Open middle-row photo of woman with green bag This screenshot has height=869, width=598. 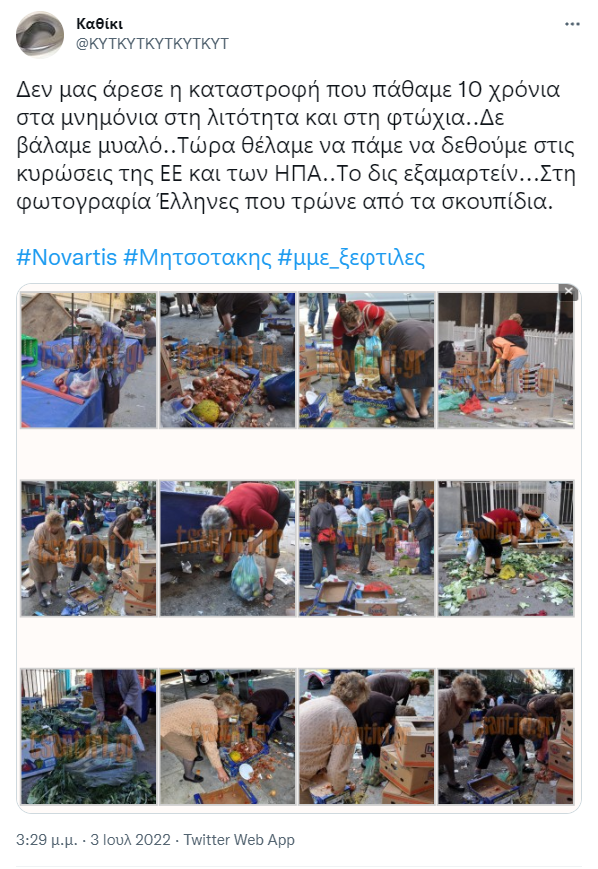pos(227,548)
